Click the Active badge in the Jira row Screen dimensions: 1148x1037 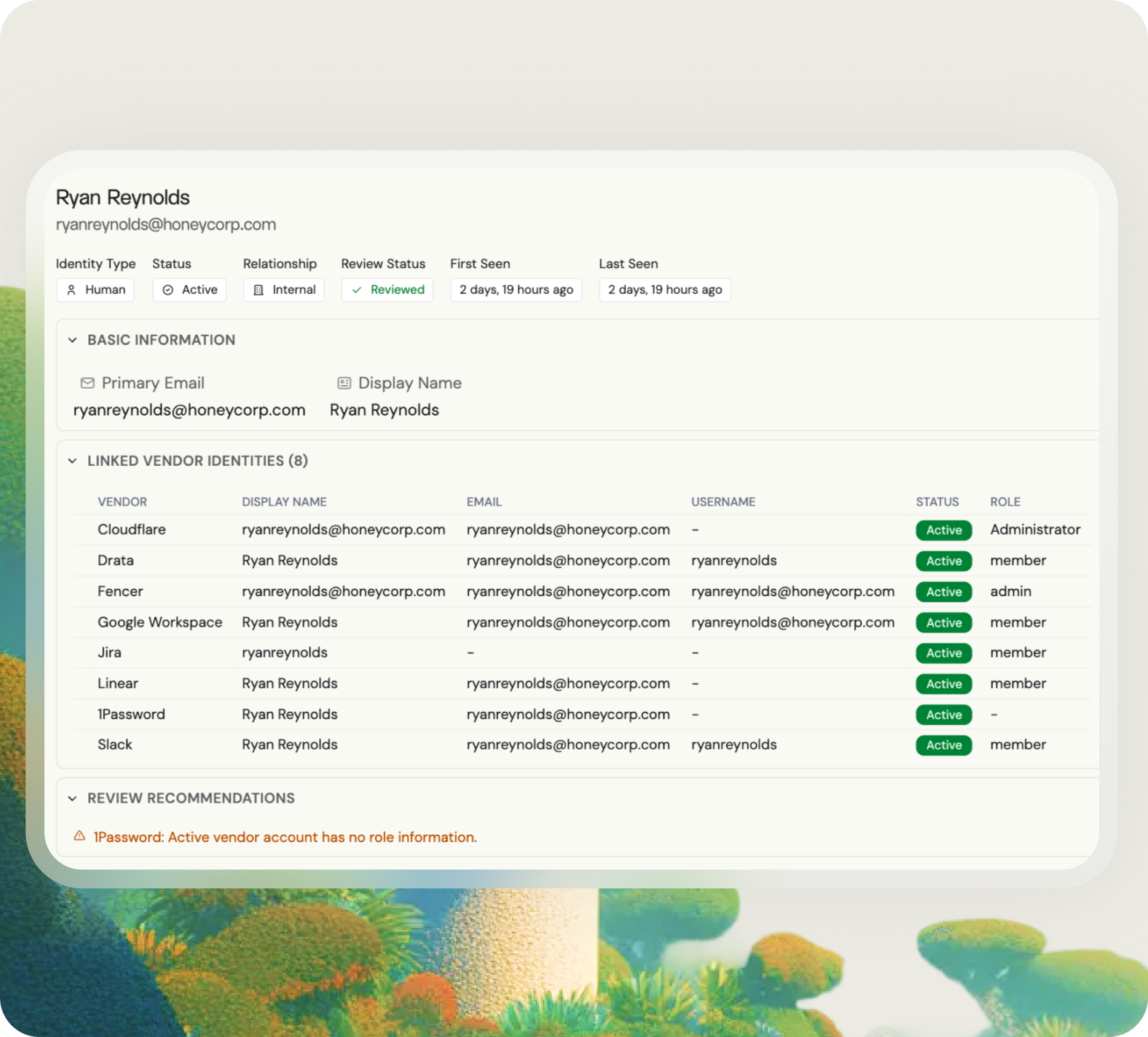pyautogui.click(x=944, y=653)
